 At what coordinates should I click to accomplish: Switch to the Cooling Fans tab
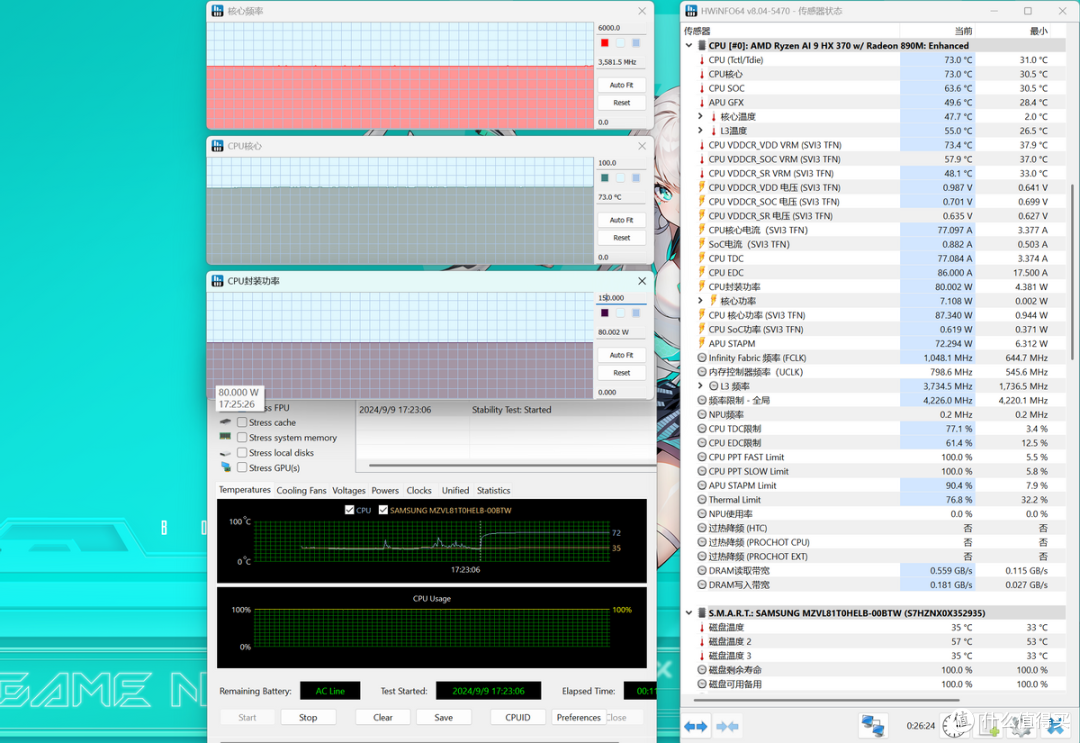tap(301, 490)
